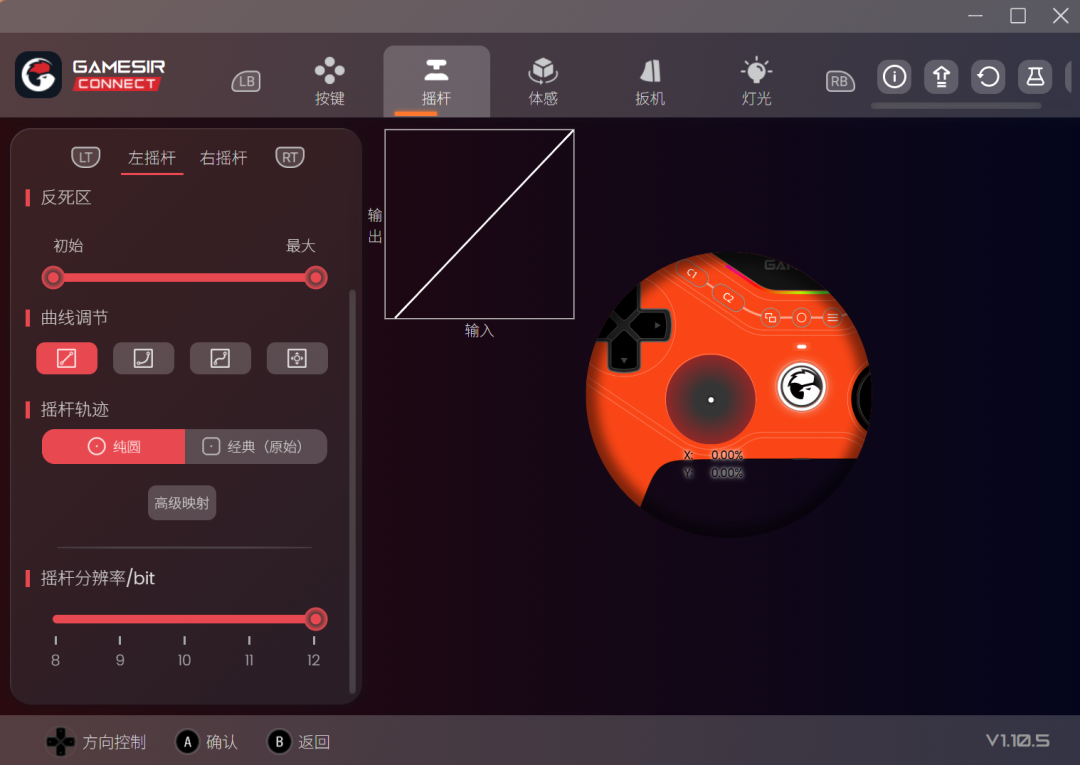Click the reset circular arrow icon
Viewport: 1080px width, 765px height.
(988, 76)
